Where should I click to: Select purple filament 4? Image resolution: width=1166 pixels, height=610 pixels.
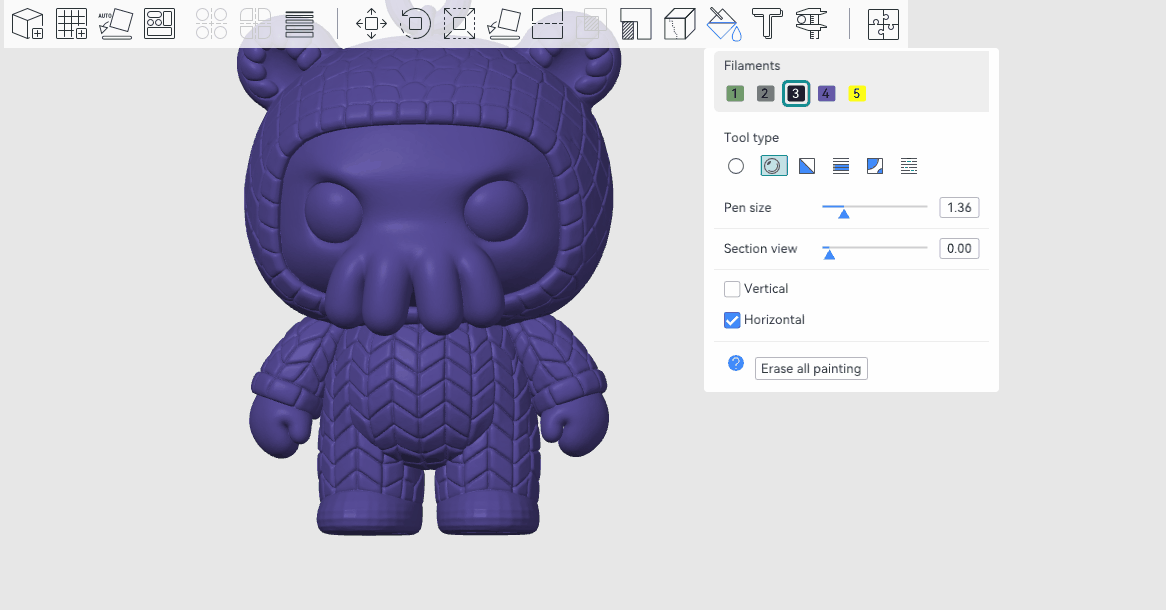click(x=826, y=94)
